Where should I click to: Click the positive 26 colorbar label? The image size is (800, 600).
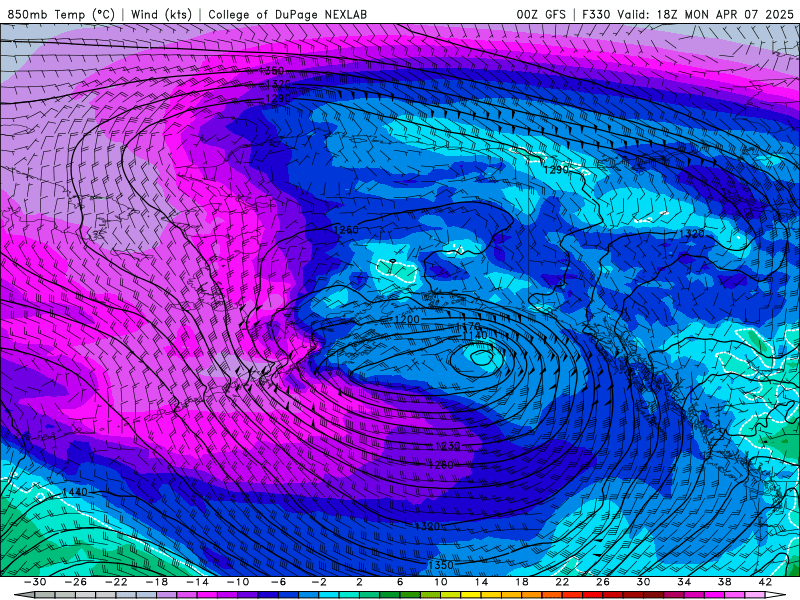point(603,582)
